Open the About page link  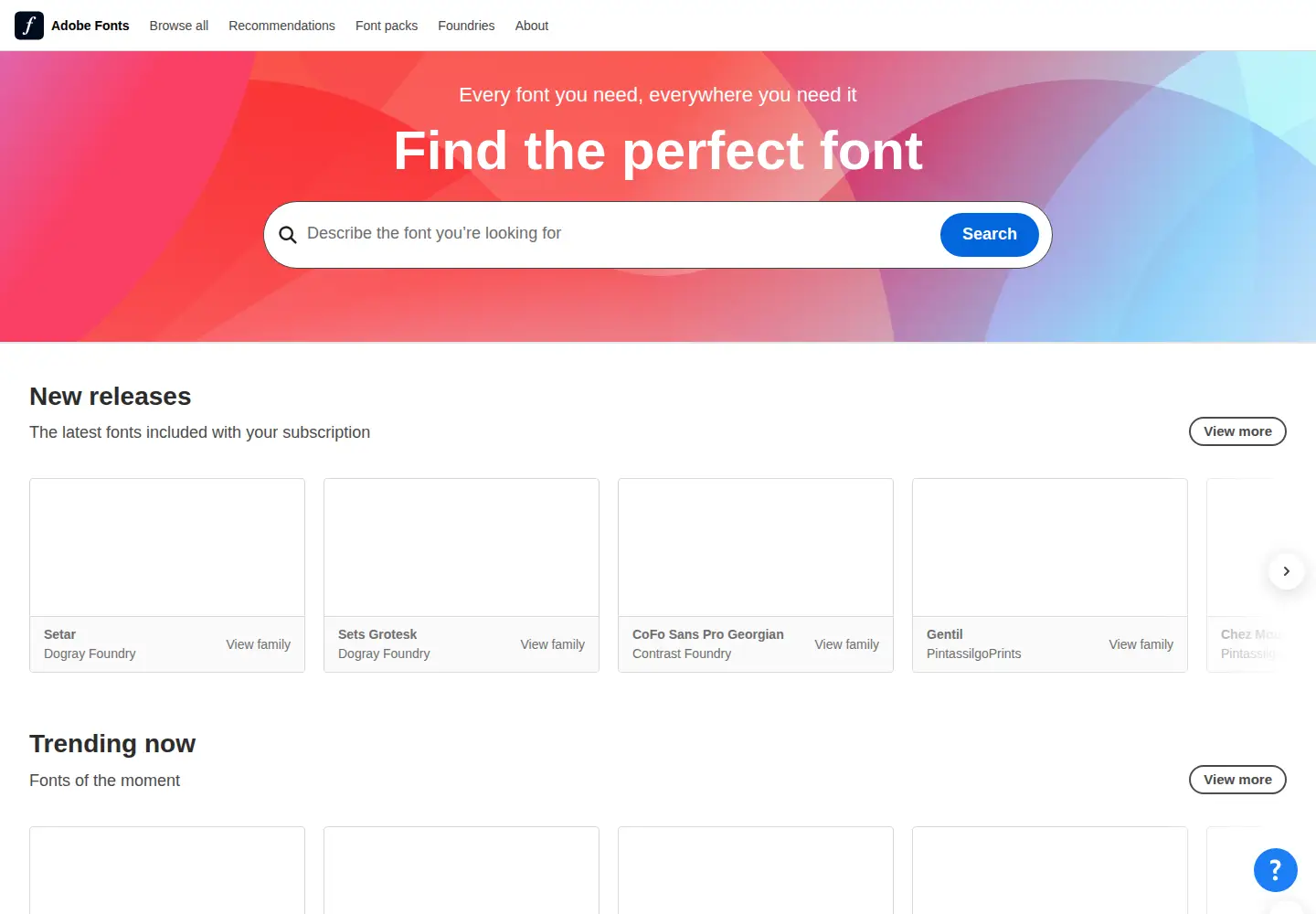(x=532, y=26)
